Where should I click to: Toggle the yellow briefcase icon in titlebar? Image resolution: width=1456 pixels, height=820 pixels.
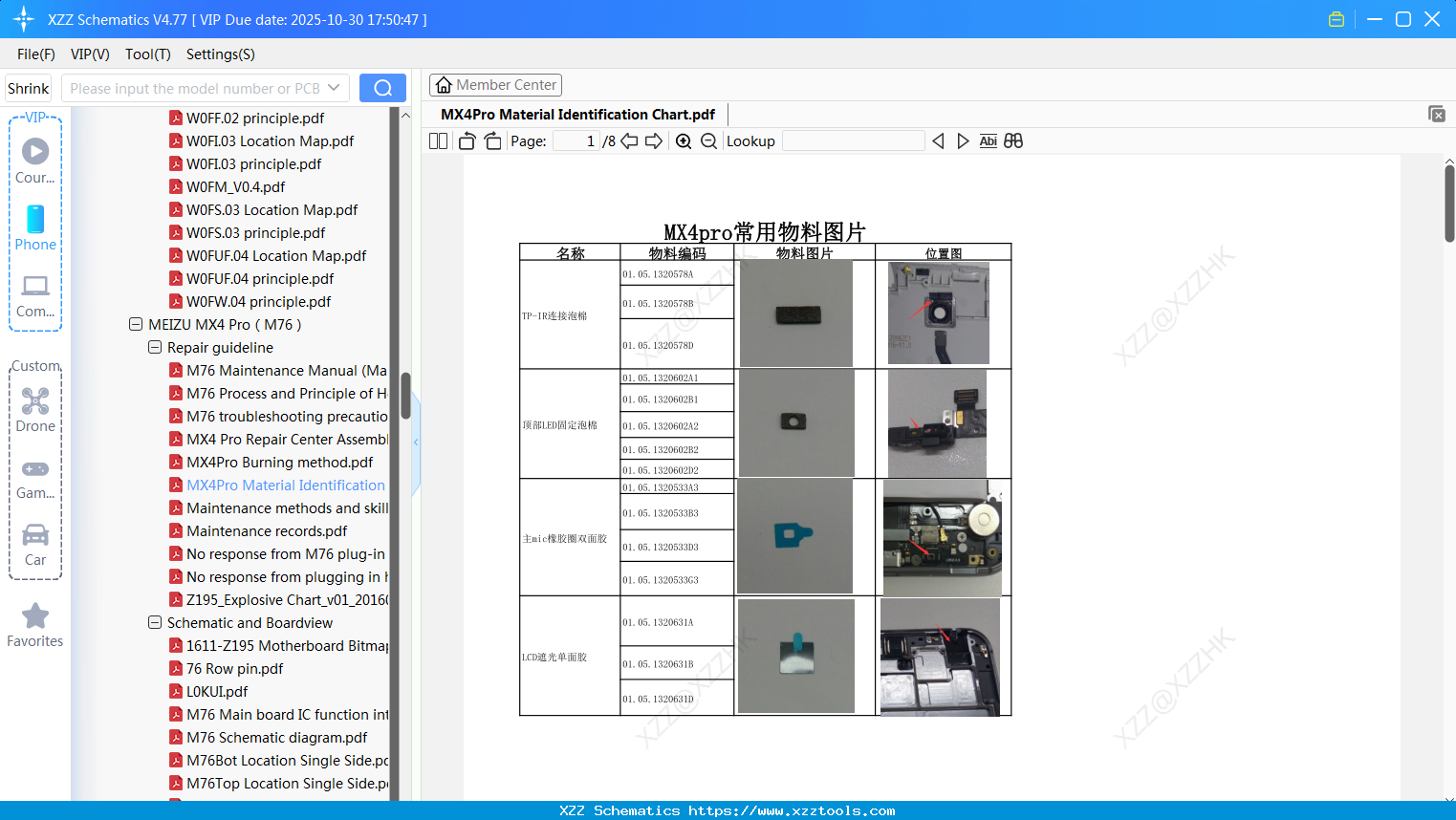pos(1336,18)
